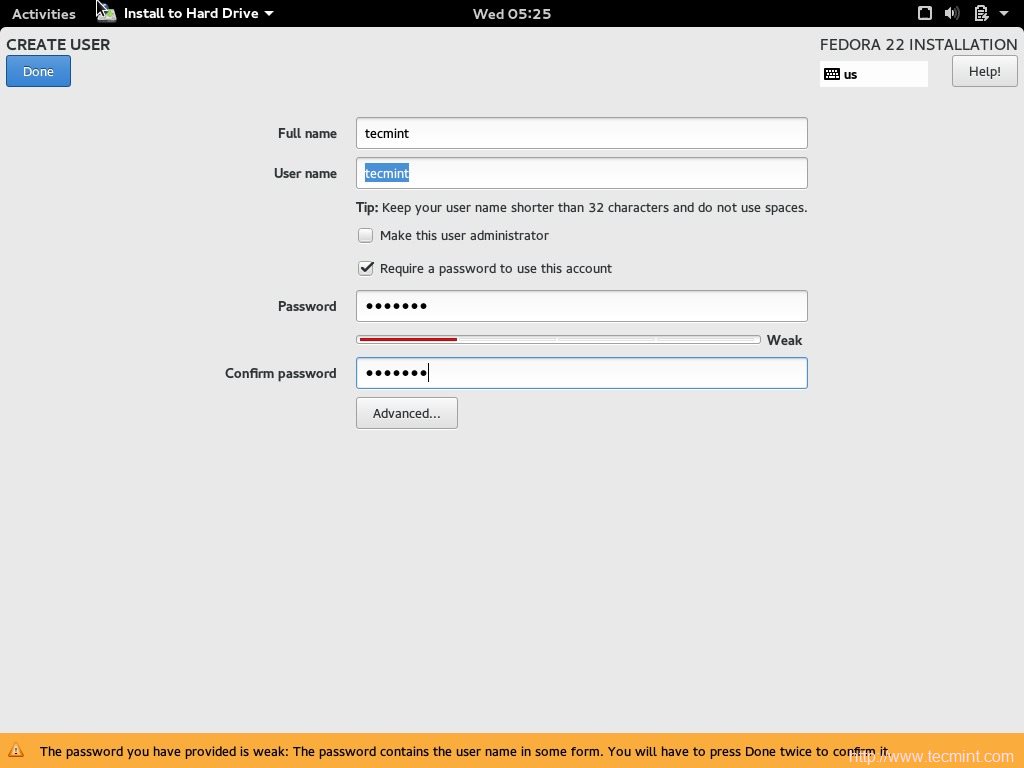This screenshot has height=768, width=1024.
Task: Click the power/battery status icon
Action: tap(981, 13)
